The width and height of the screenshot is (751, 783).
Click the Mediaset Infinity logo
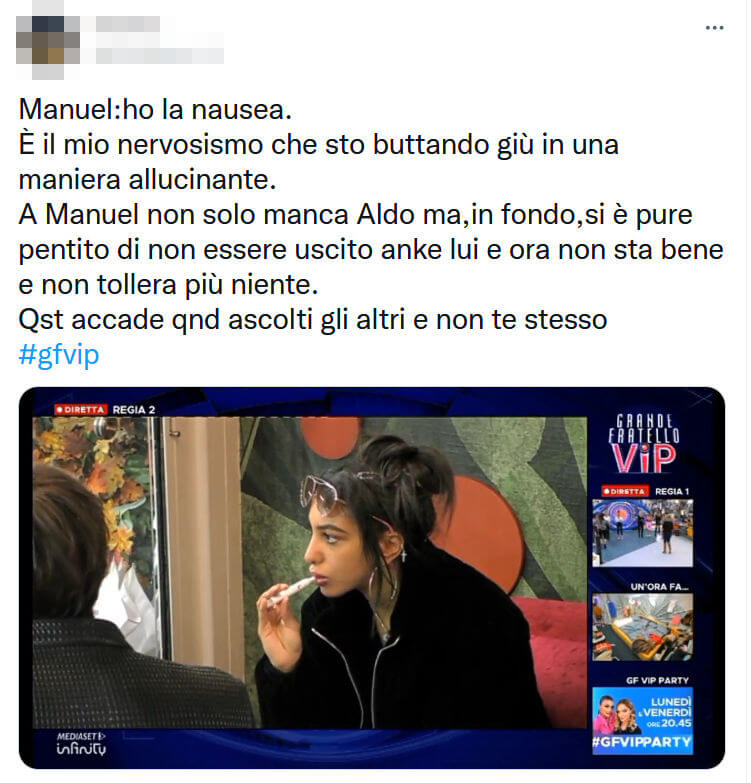click(81, 744)
